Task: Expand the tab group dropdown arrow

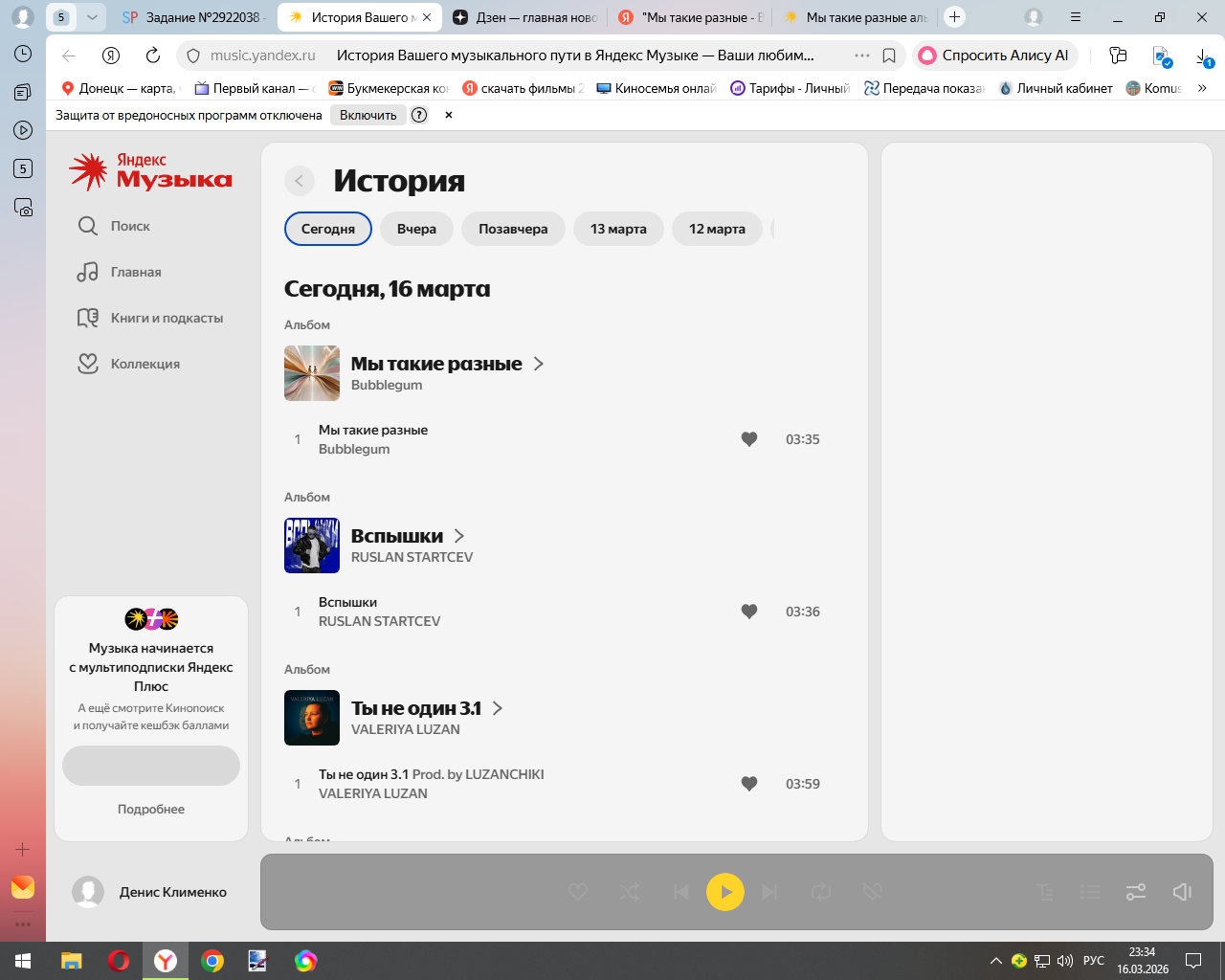Action: click(x=92, y=17)
